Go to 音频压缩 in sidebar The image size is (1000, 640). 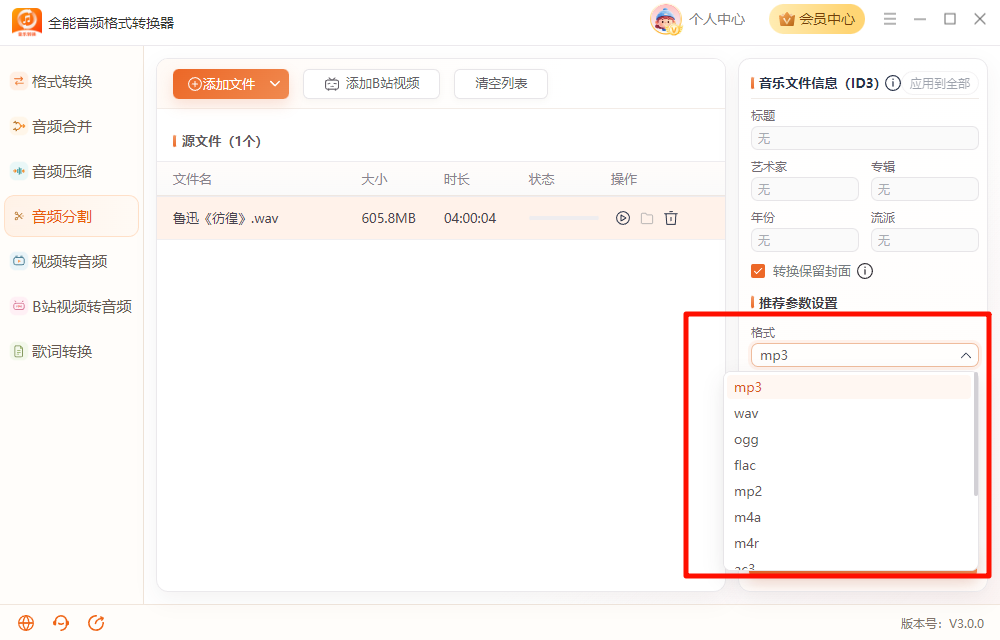click(71, 171)
